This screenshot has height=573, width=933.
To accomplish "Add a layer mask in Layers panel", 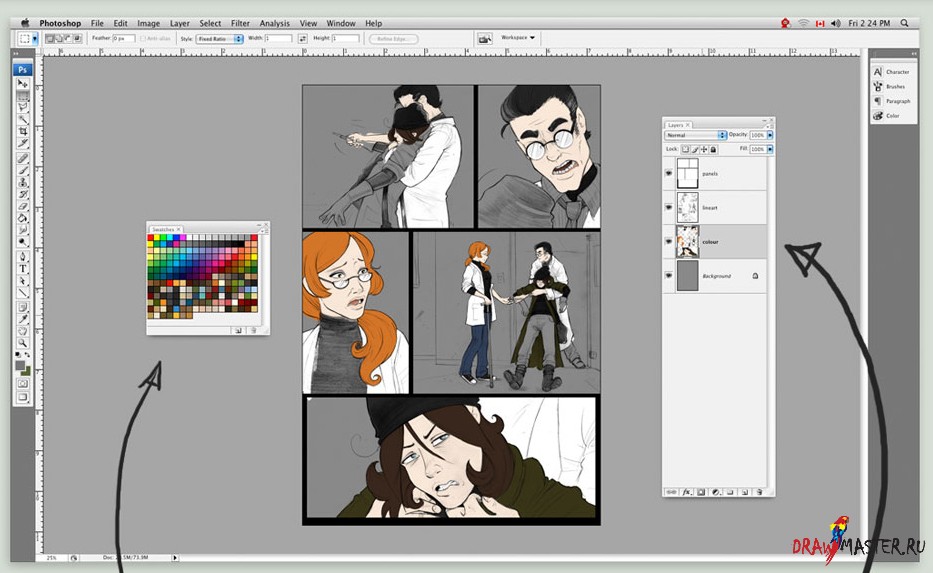I will pos(701,492).
